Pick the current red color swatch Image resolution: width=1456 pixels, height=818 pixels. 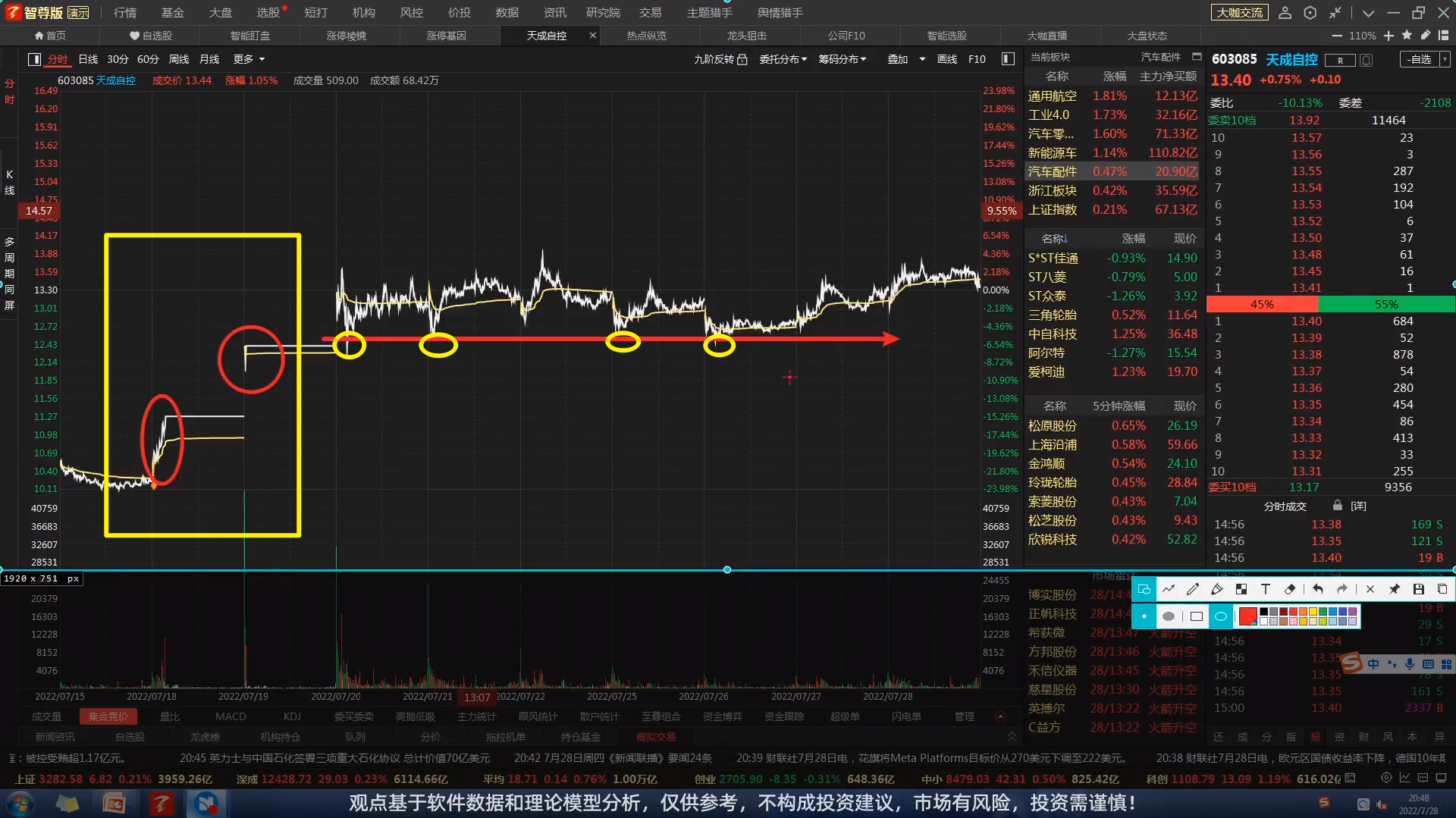1247,616
